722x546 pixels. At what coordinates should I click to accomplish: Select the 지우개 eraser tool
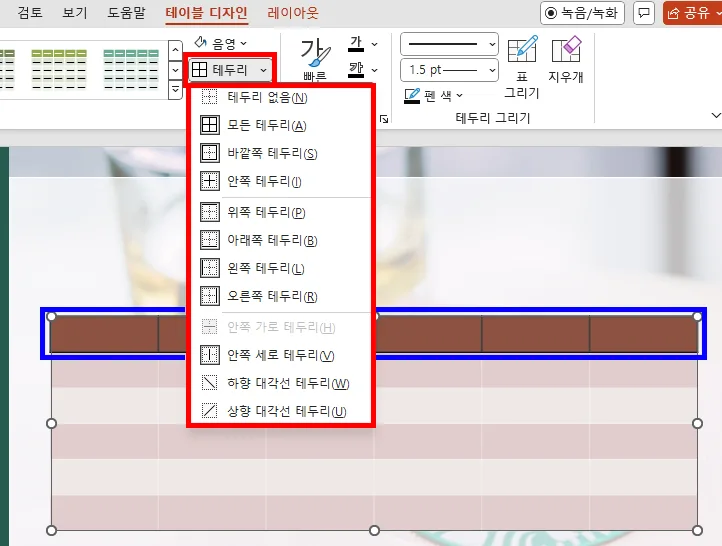[566, 60]
